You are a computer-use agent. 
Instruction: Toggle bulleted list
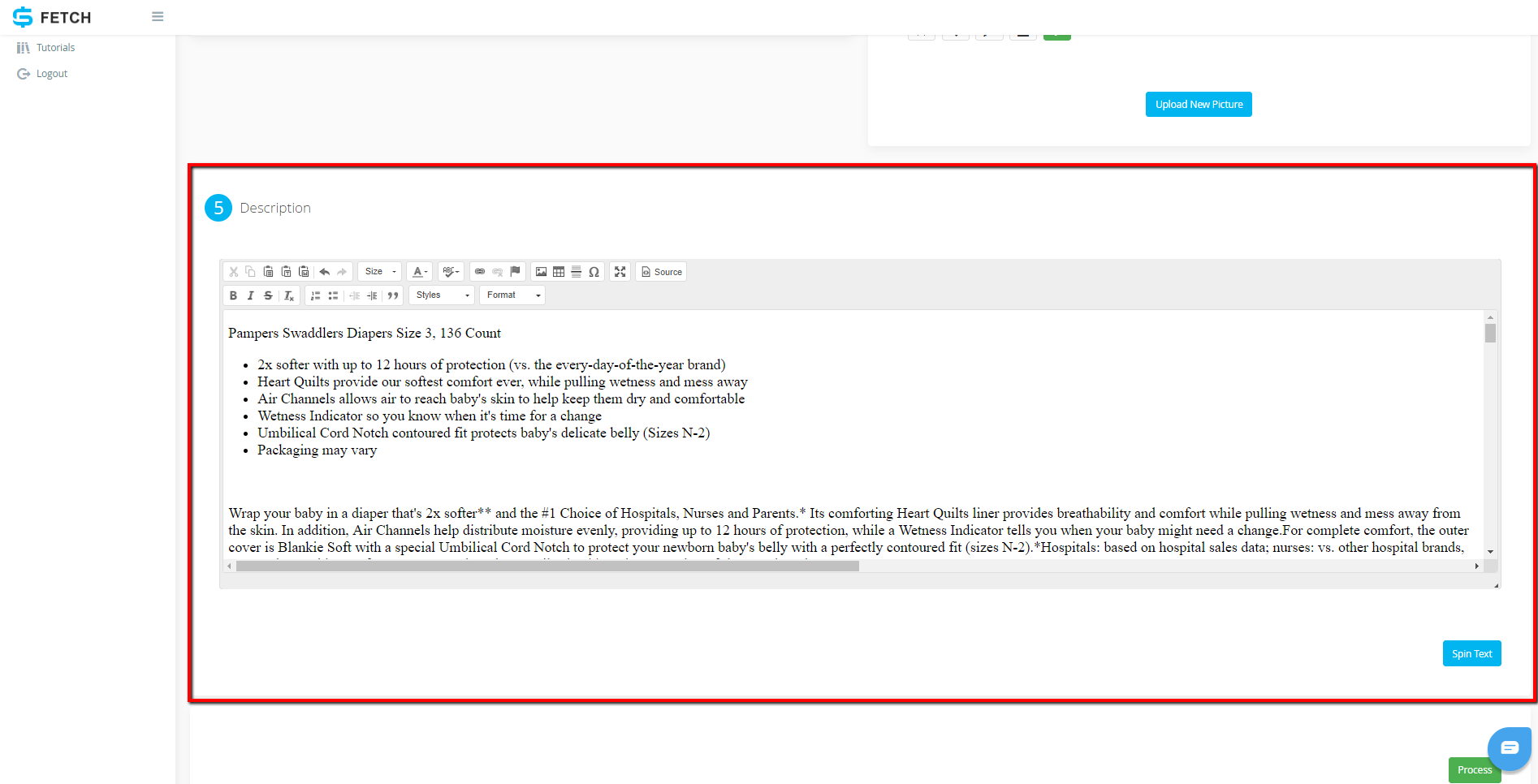pyautogui.click(x=333, y=295)
